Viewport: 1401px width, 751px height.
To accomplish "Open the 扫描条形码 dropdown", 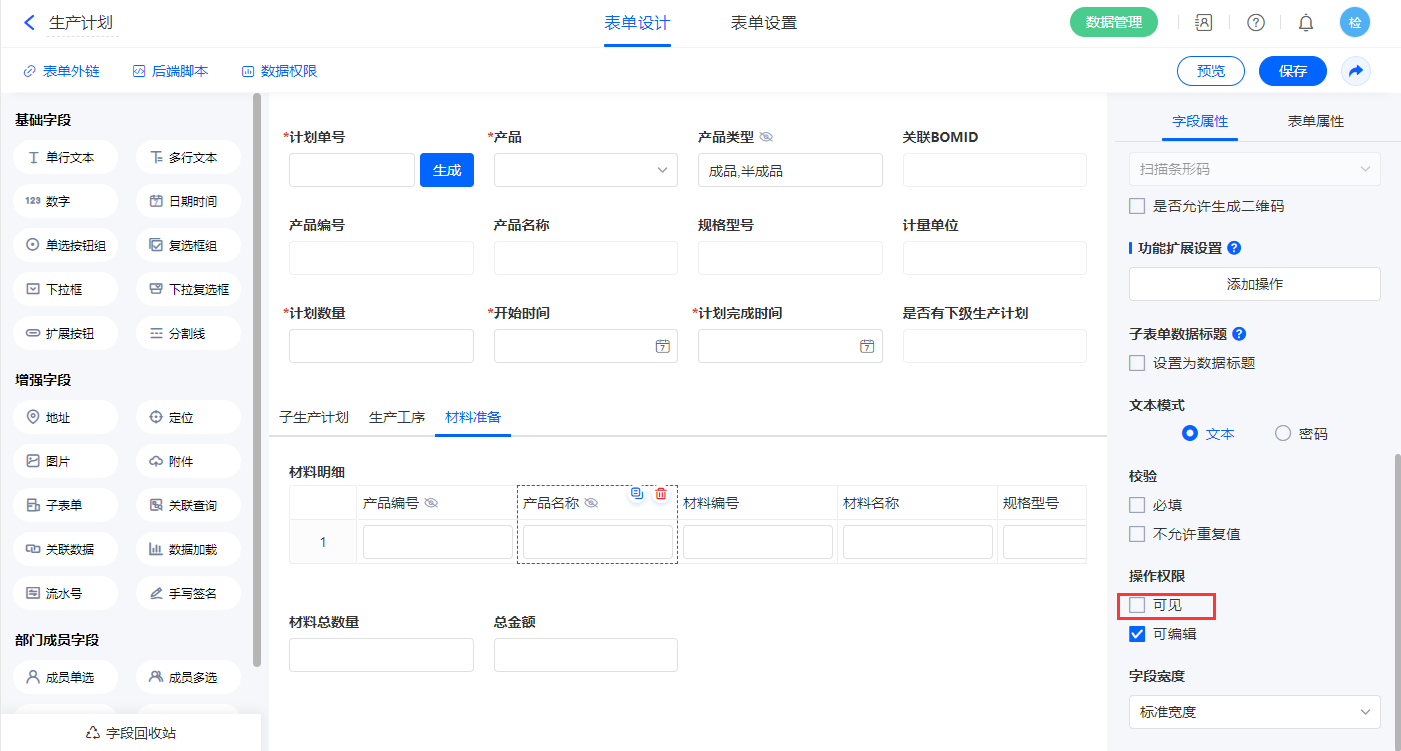I will pyautogui.click(x=1254, y=170).
